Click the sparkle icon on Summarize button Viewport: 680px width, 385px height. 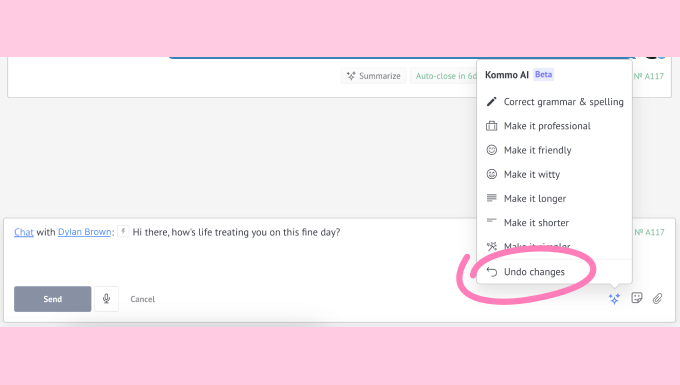coord(351,76)
